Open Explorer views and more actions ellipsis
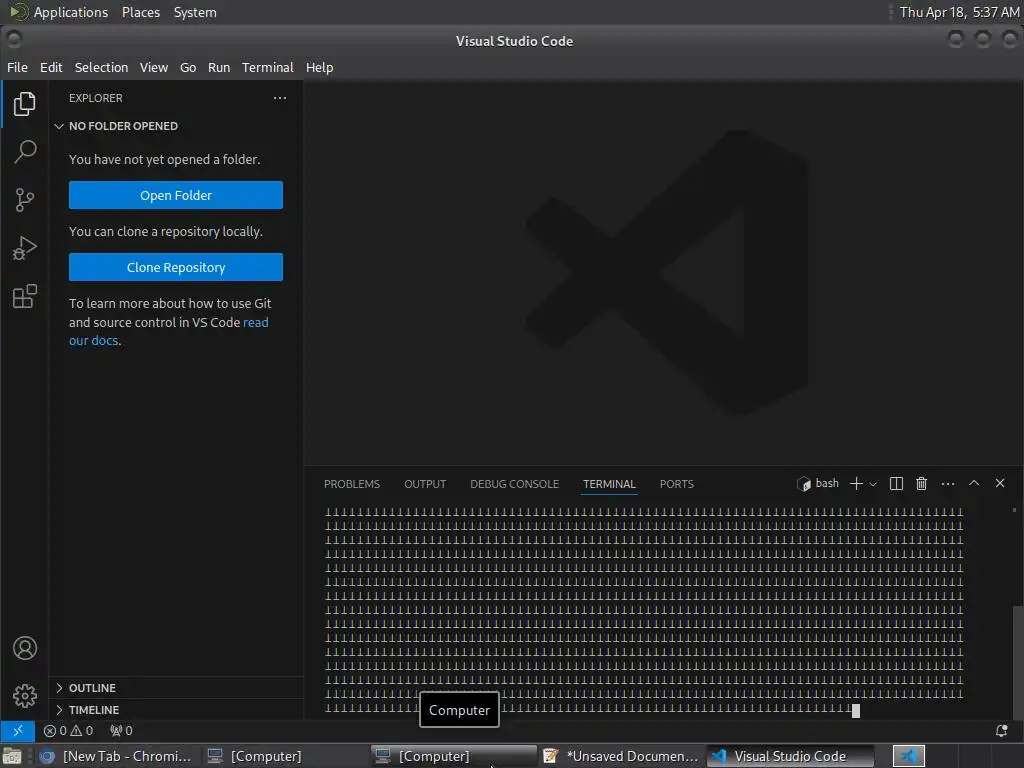Screen dimensions: 1024x768 click(x=280, y=98)
